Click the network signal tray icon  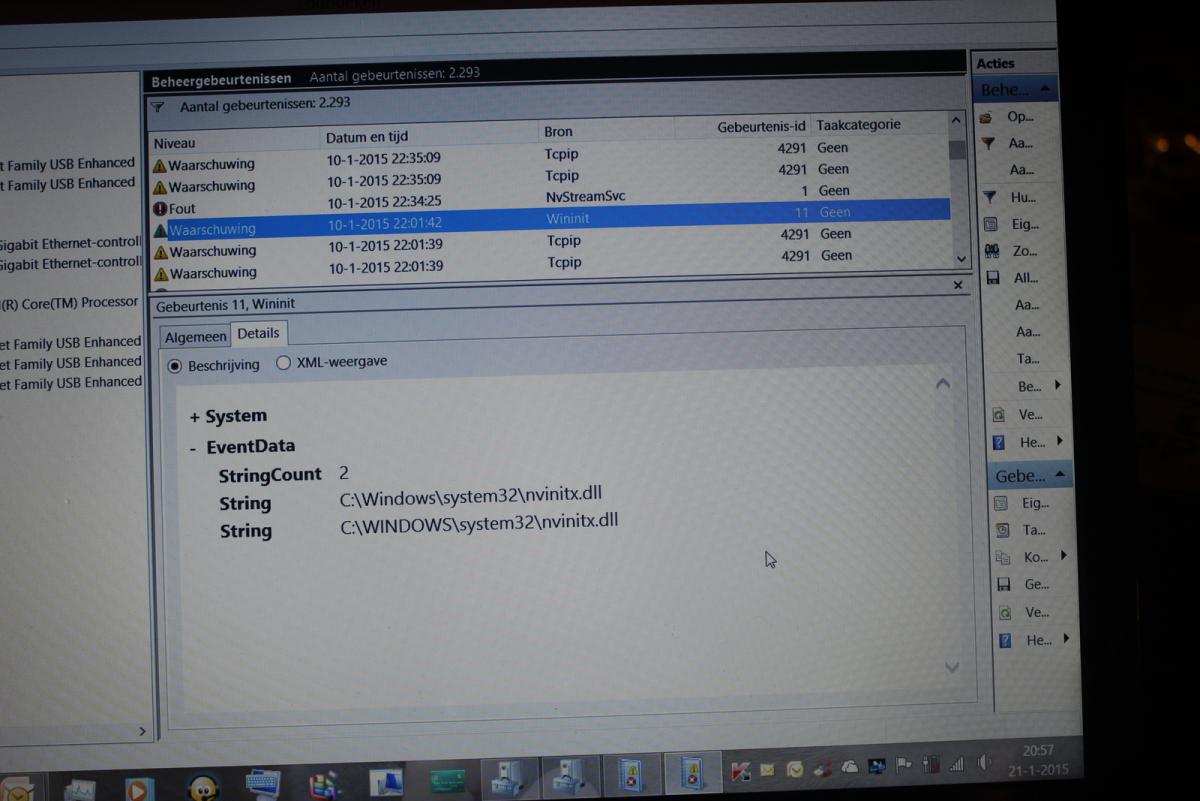point(957,764)
